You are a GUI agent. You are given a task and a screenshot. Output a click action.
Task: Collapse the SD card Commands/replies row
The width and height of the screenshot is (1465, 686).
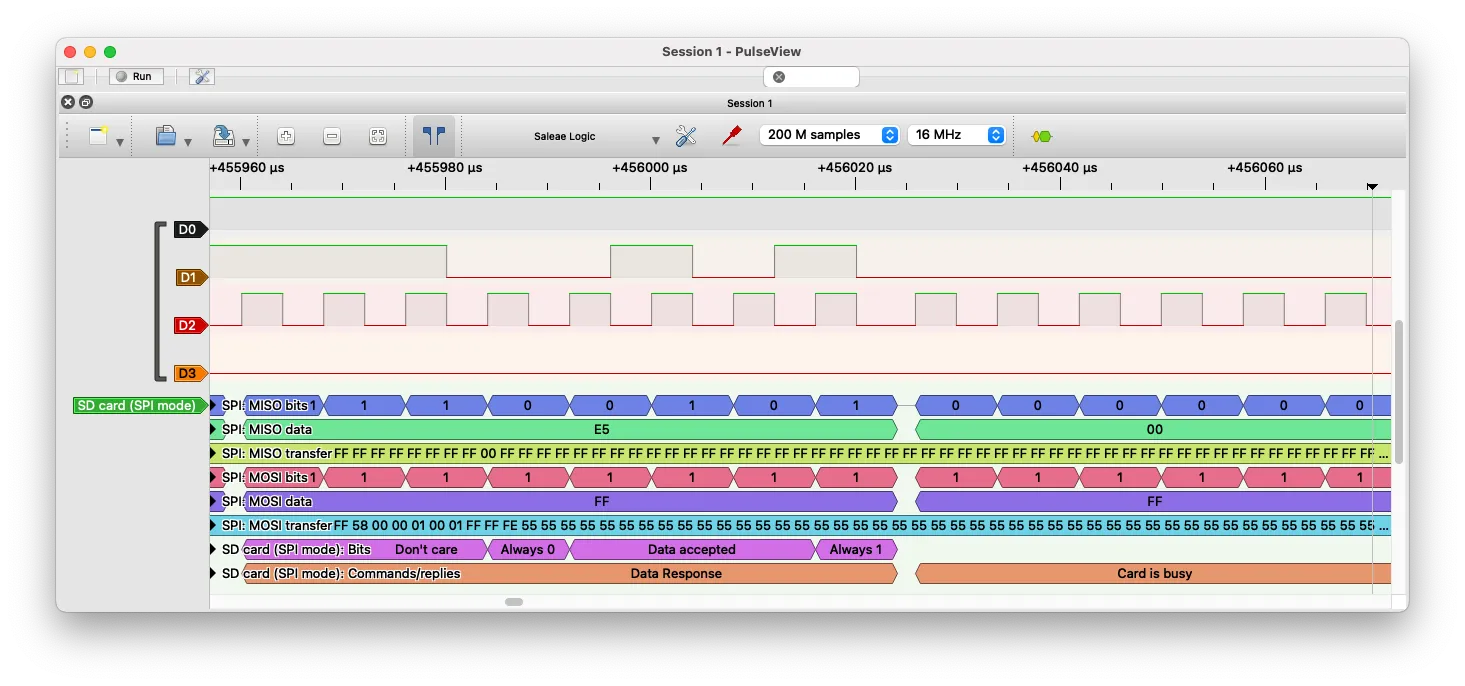click(x=214, y=573)
